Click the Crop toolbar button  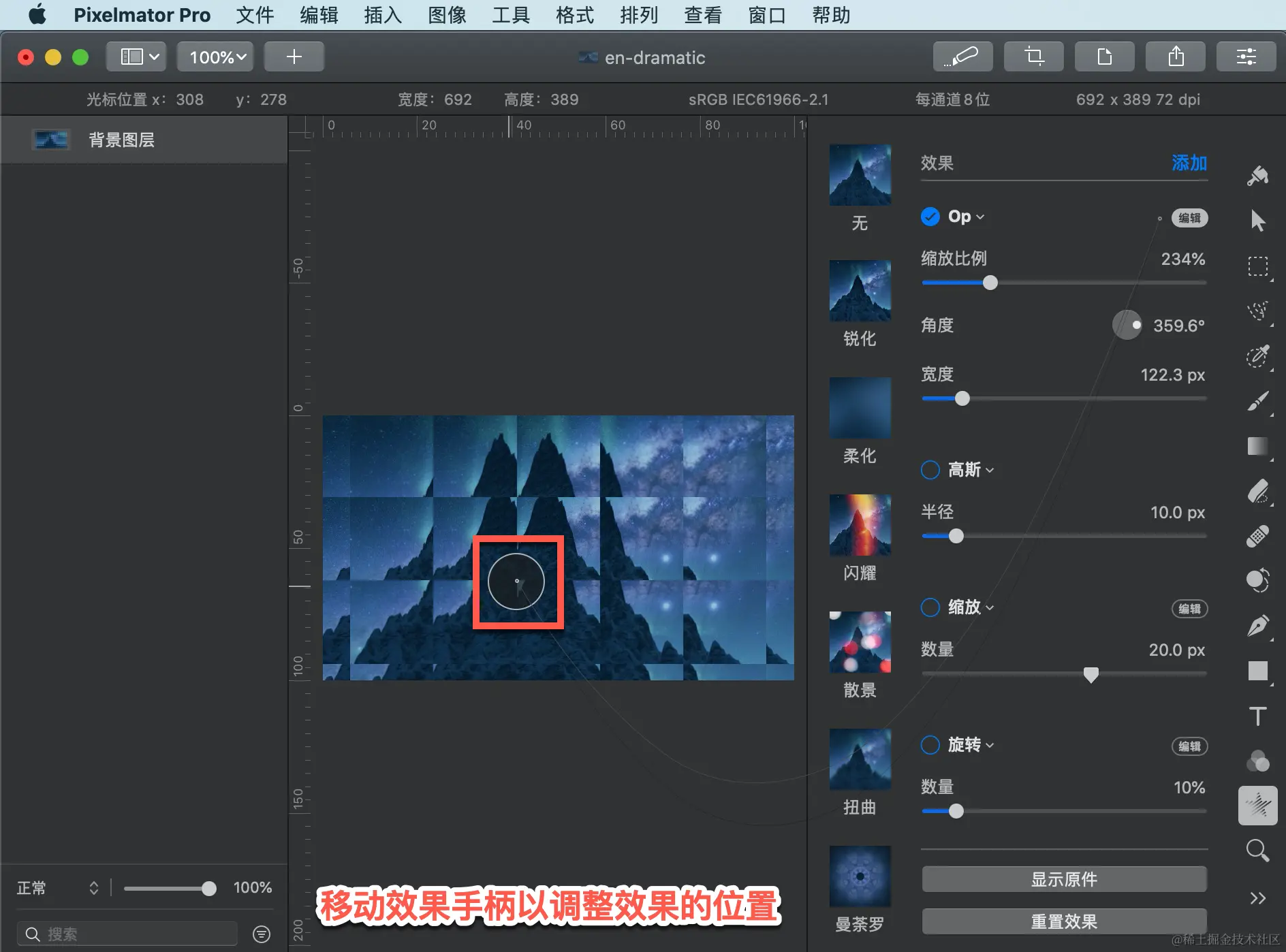[1033, 57]
